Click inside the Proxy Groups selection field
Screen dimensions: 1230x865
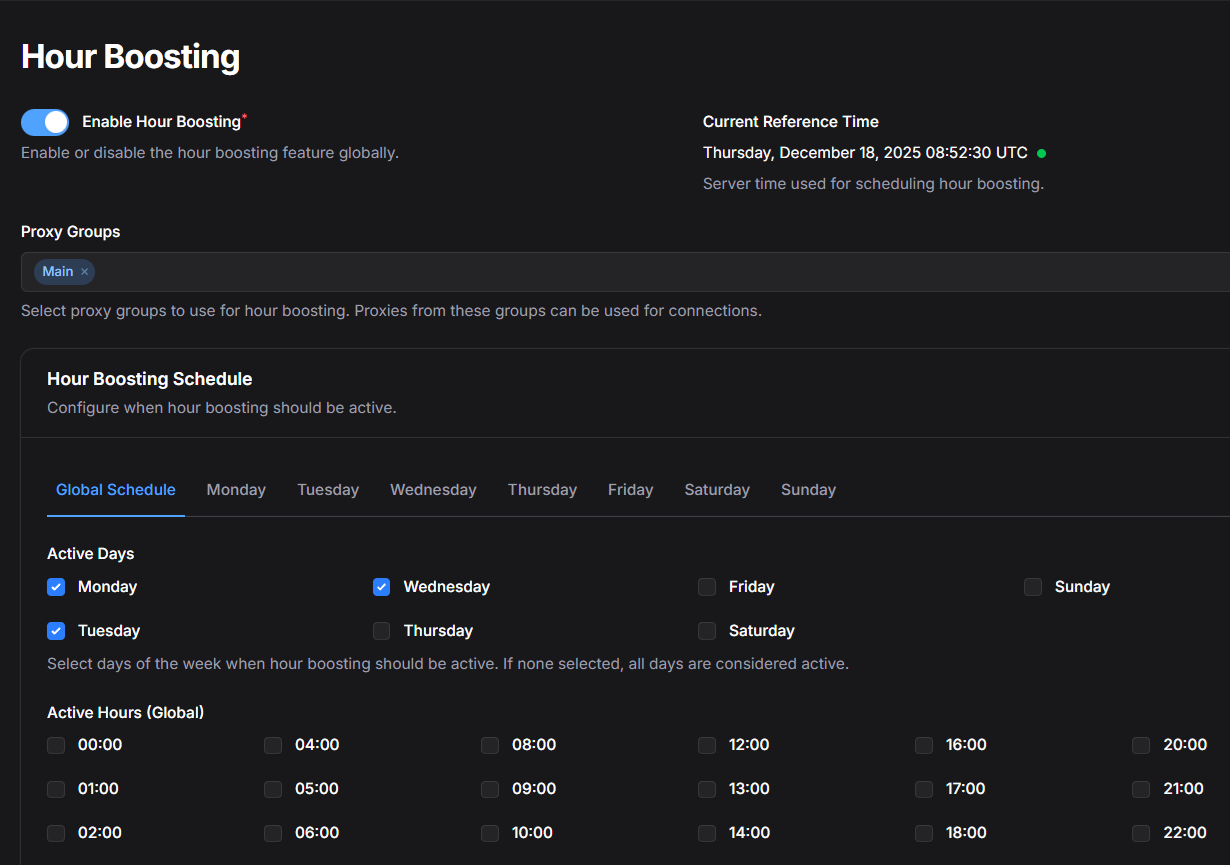(600, 272)
